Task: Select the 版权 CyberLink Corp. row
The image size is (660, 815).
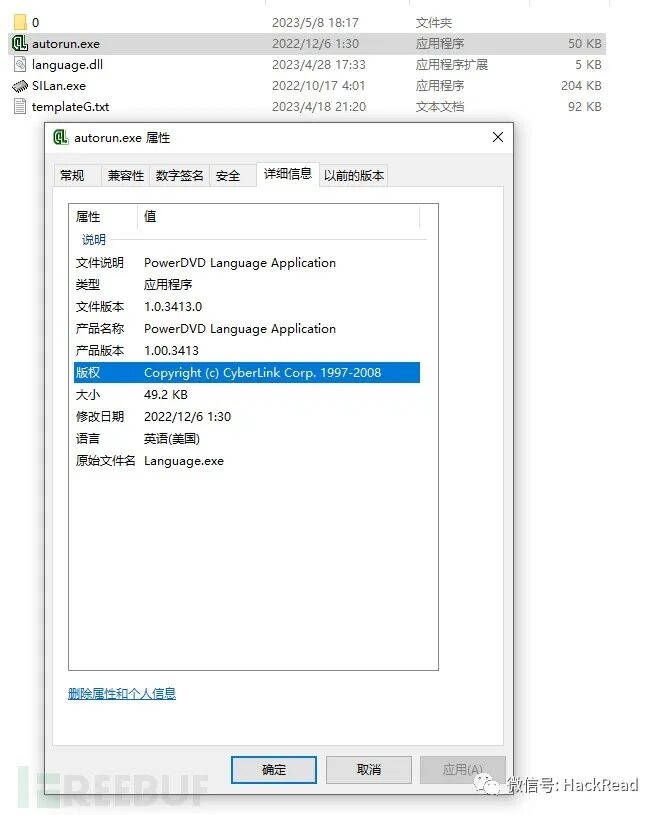Action: tap(247, 373)
